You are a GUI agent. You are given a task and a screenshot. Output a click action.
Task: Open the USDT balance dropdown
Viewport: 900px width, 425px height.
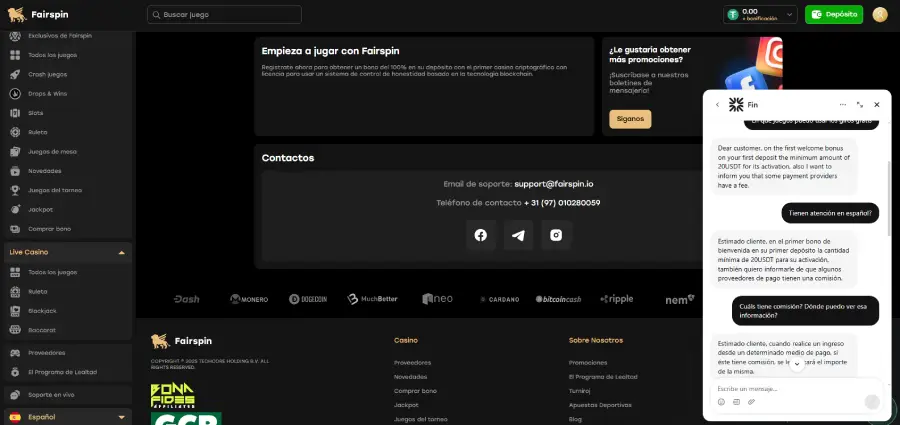760,14
